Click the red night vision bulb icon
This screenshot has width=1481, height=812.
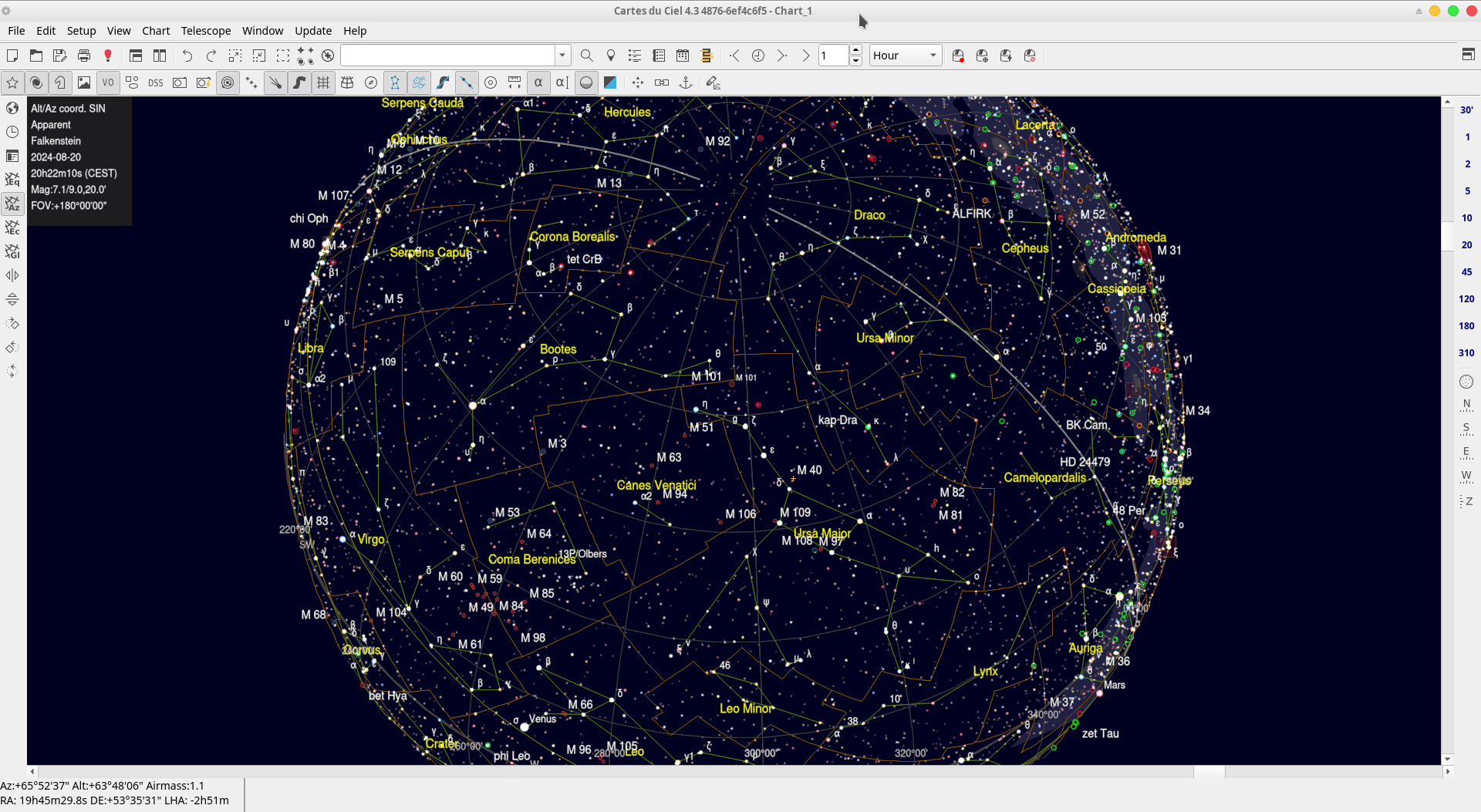pyautogui.click(x=108, y=56)
